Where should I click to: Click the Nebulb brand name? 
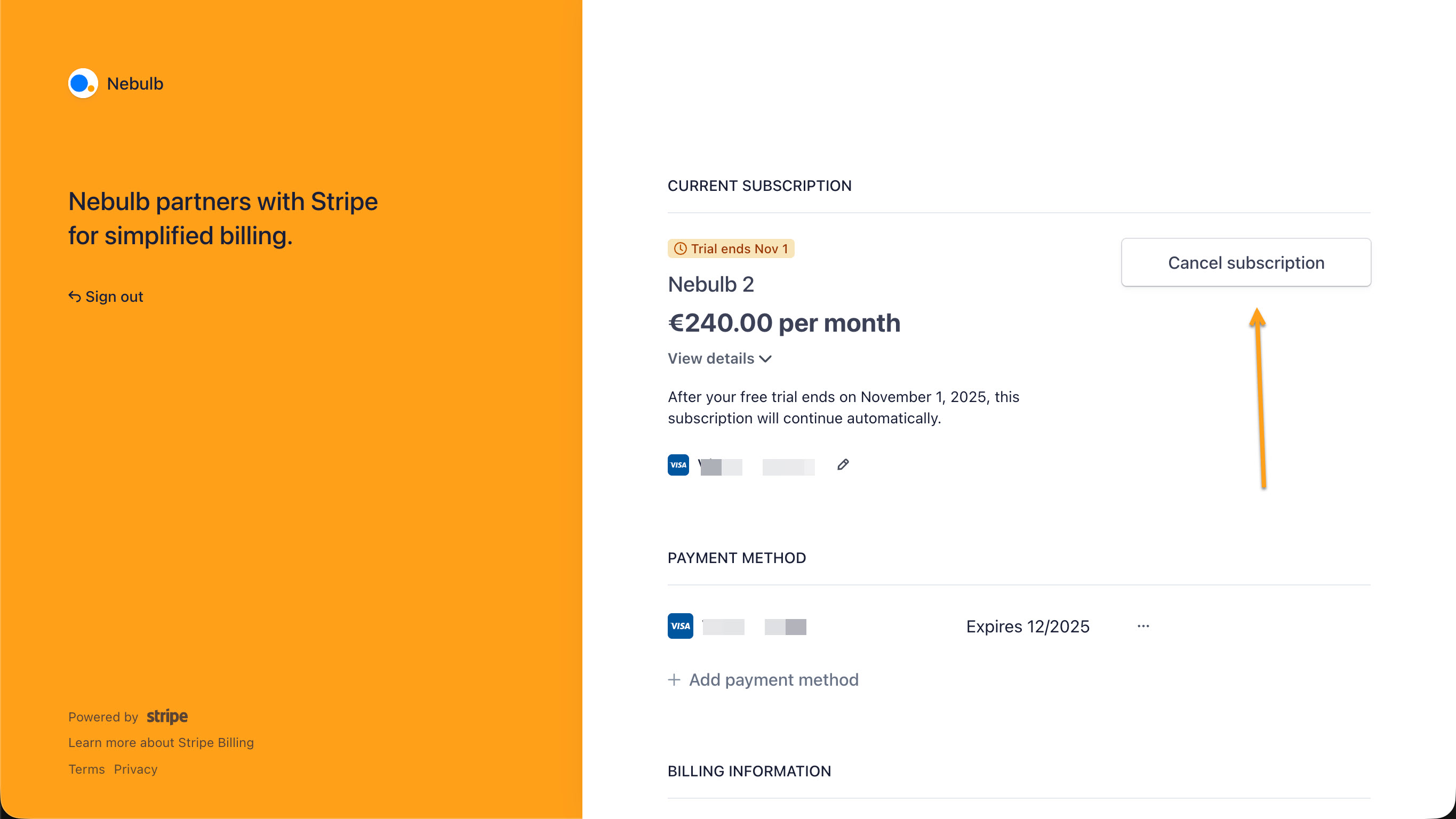(x=135, y=84)
